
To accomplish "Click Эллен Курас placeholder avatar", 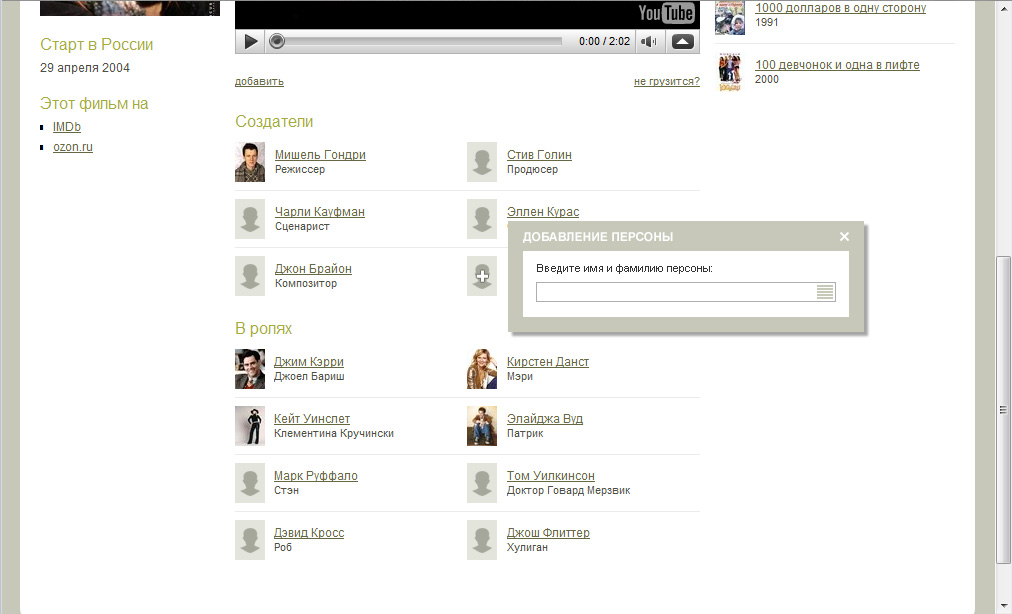I will point(482,219).
